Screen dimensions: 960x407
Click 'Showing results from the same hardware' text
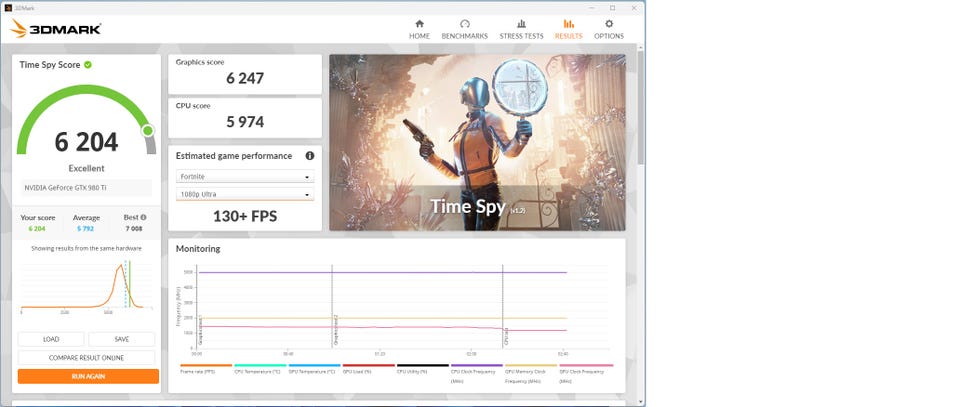coord(86,248)
